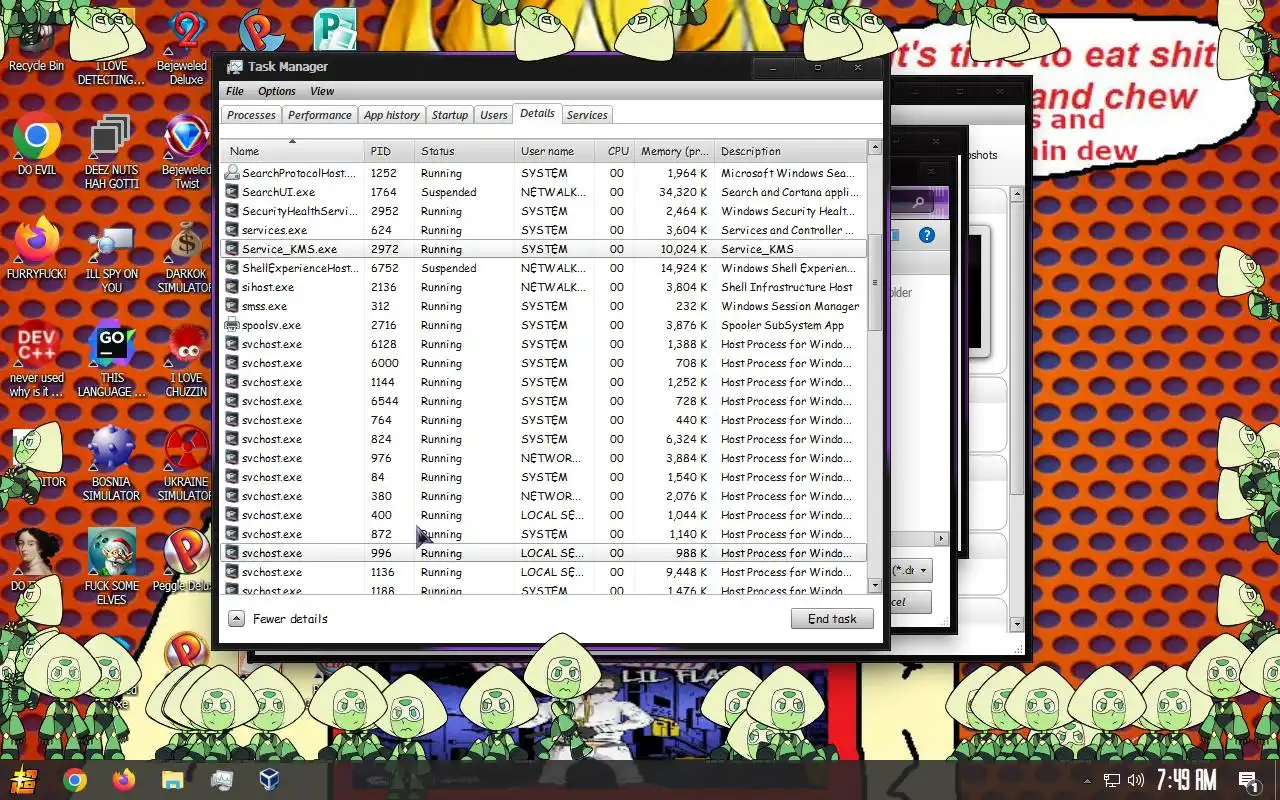
Task: Switch to Task Manager taskbar button
Action: pos(222,780)
